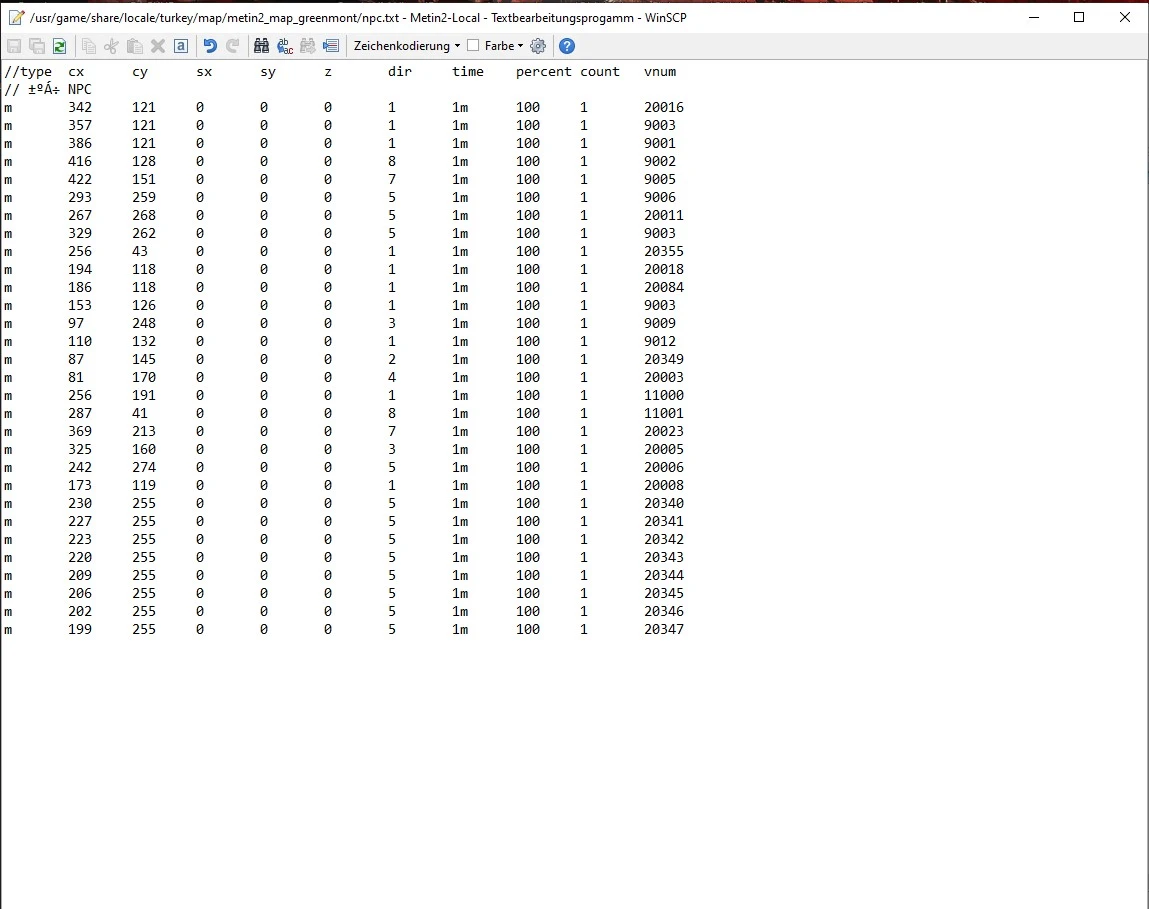The width and height of the screenshot is (1149, 909).
Task: Open Help with the question mark icon
Action: (x=567, y=46)
